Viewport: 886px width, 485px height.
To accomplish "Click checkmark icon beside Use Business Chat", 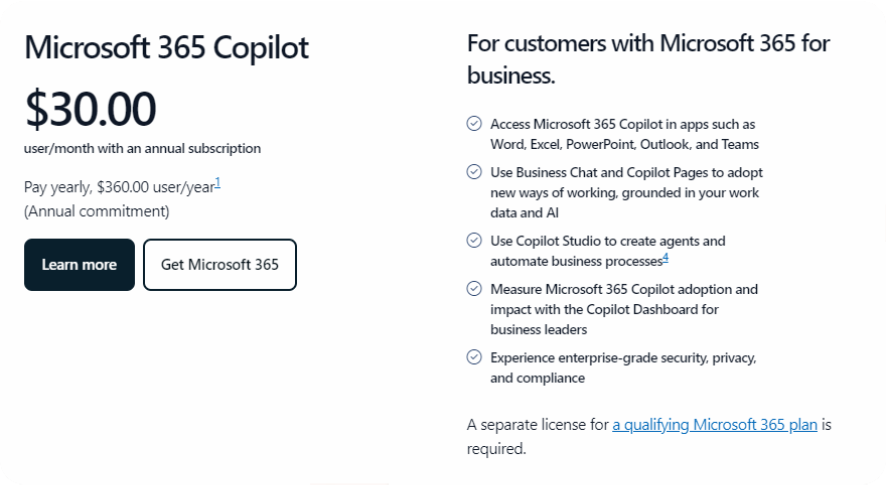I will [x=474, y=171].
